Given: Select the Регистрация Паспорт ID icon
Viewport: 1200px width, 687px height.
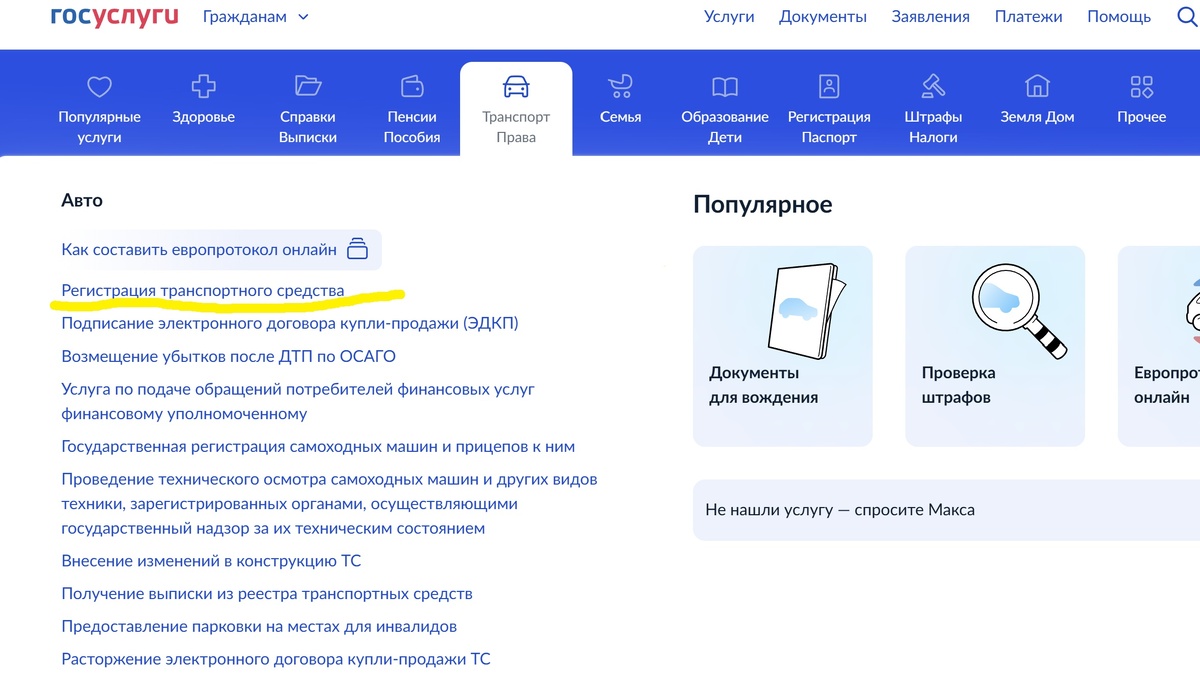Looking at the screenshot, I should (829, 86).
